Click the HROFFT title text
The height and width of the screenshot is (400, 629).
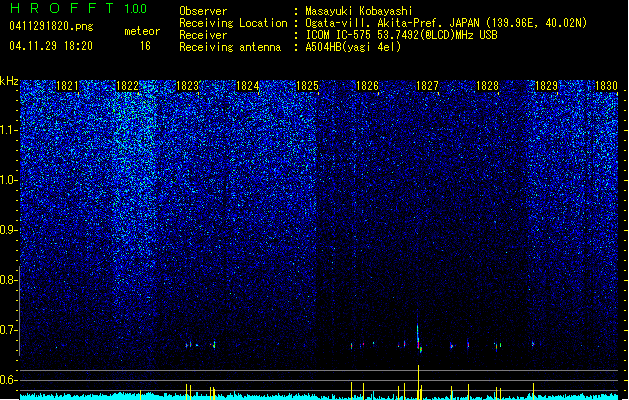pyautogui.click(x=62, y=8)
